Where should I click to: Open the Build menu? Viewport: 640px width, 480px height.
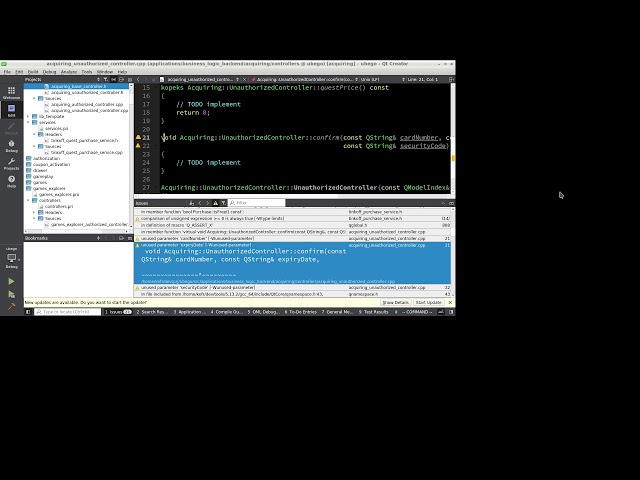33,72
